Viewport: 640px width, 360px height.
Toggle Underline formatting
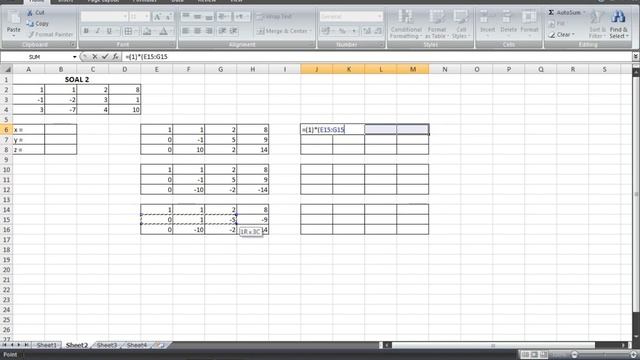(109, 31)
